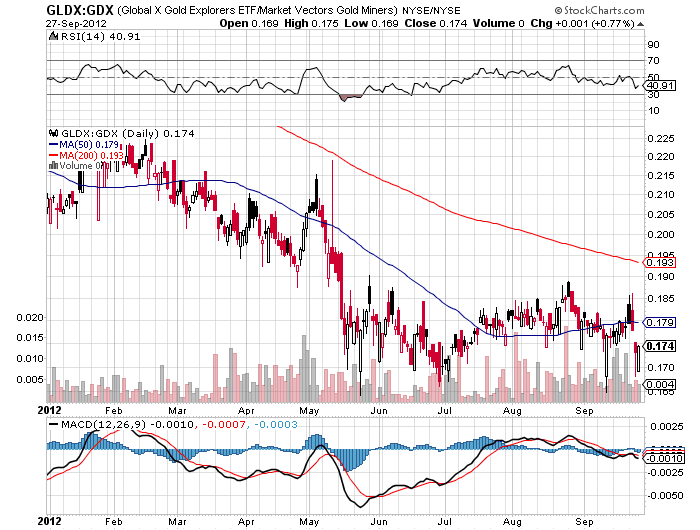Click the 40.91 RSI value tag on axis
The width and height of the screenshot is (700, 530).
click(x=661, y=85)
